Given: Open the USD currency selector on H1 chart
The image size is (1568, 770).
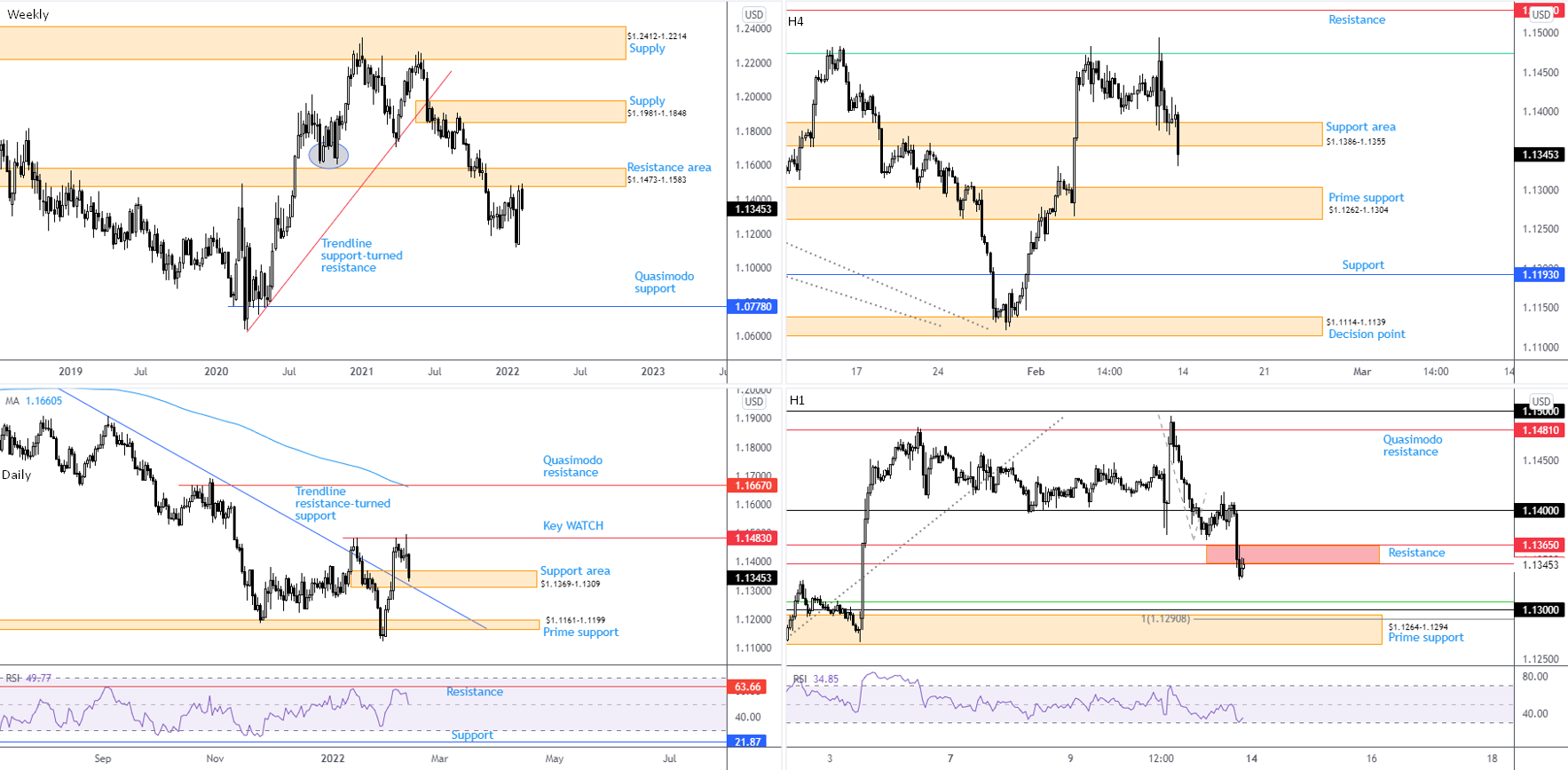Looking at the screenshot, I should coord(1540,402).
